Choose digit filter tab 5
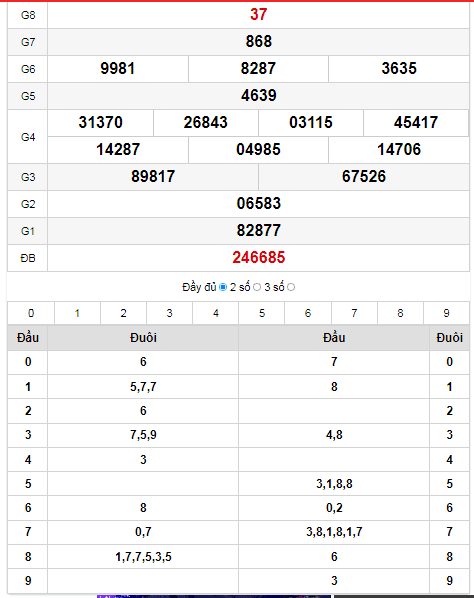The width and height of the screenshot is (474, 598). pyautogui.click(x=262, y=313)
